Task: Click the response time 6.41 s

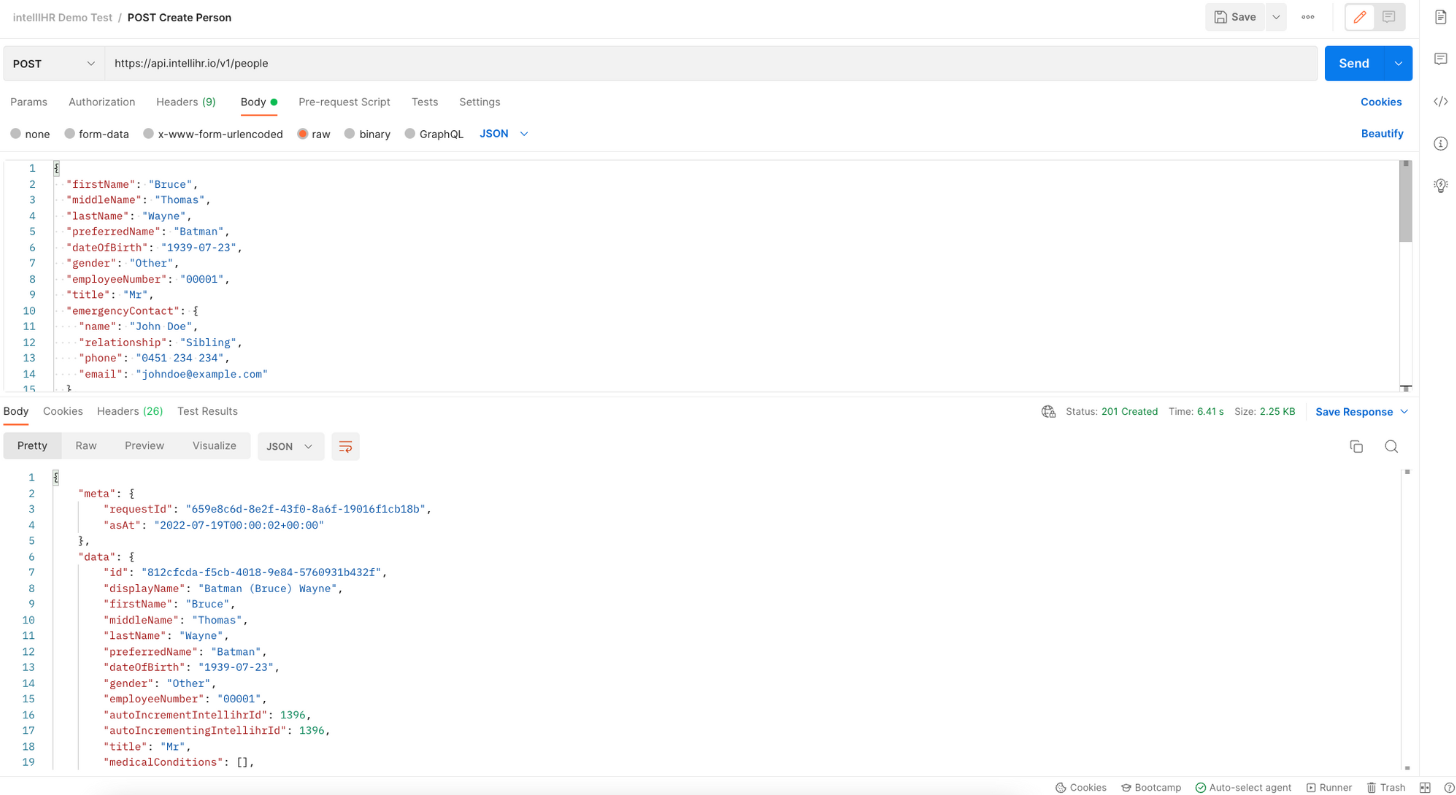Action: pos(1209,412)
